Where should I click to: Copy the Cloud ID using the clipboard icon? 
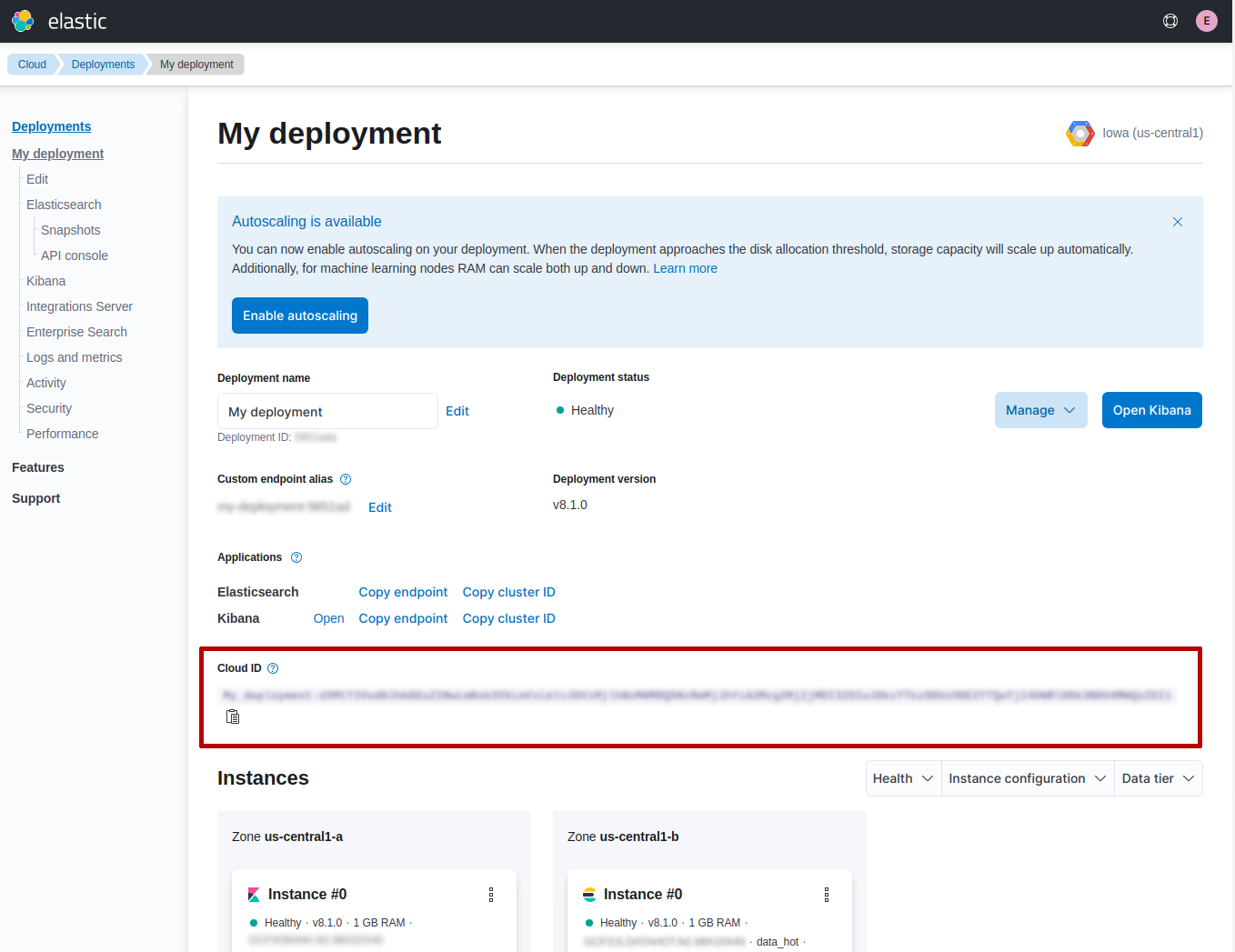point(232,717)
